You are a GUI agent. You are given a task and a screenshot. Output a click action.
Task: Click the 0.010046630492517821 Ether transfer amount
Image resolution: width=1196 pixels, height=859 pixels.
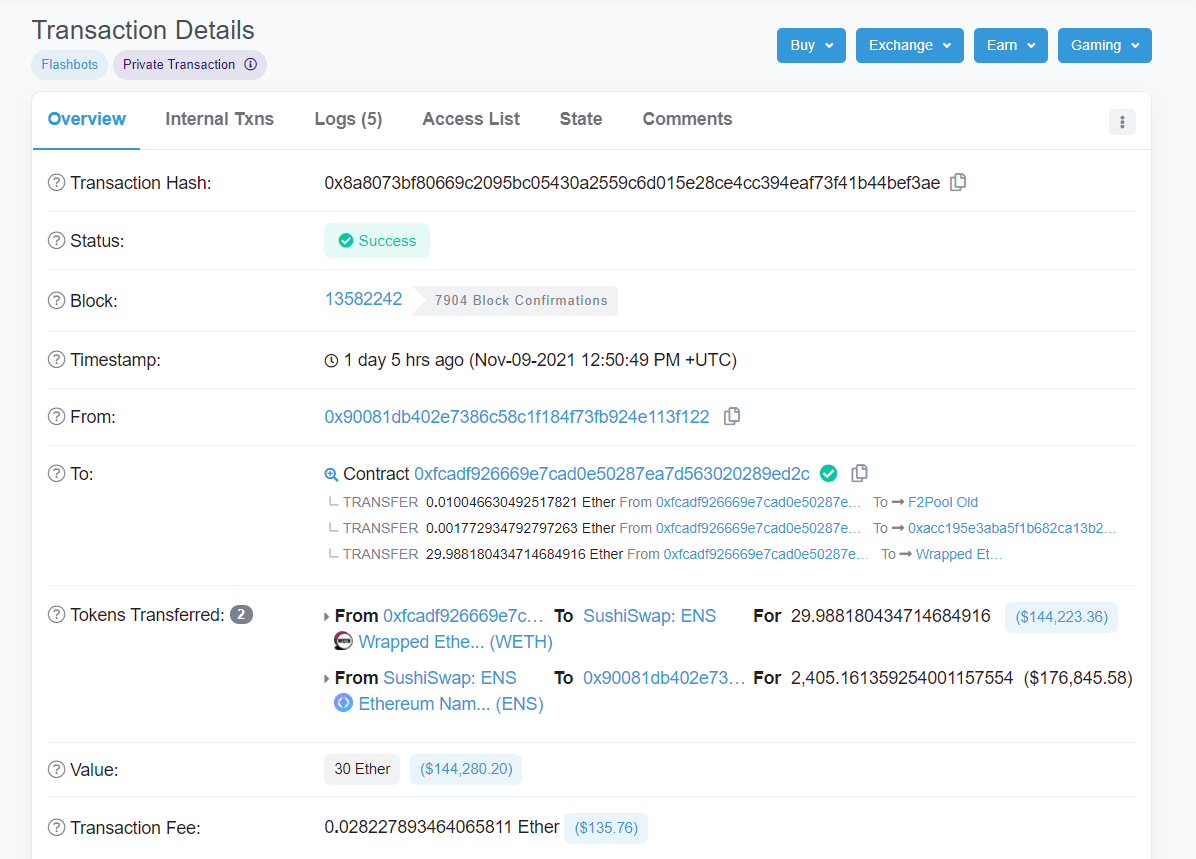coord(520,502)
